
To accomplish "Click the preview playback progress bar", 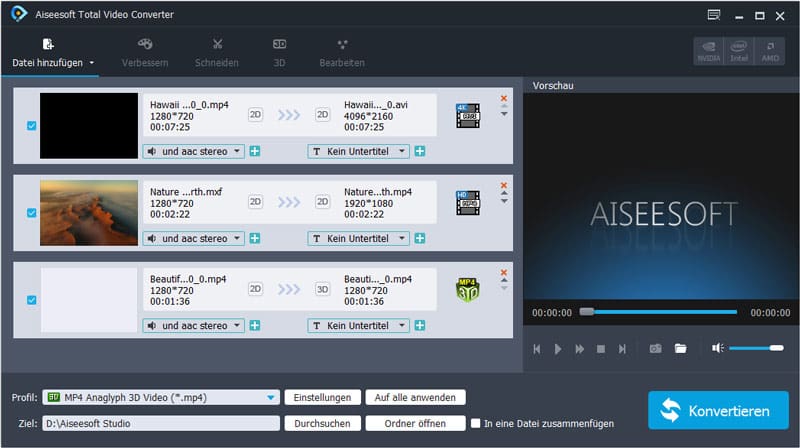I will pos(658,312).
